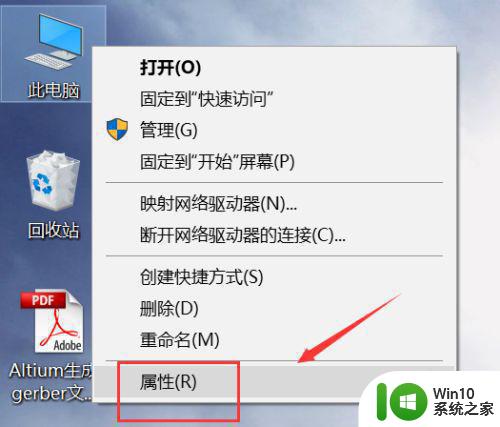The width and height of the screenshot is (500, 427).
Task: Open 管理(G) from the context menu
Action: pyautogui.click(x=169, y=130)
